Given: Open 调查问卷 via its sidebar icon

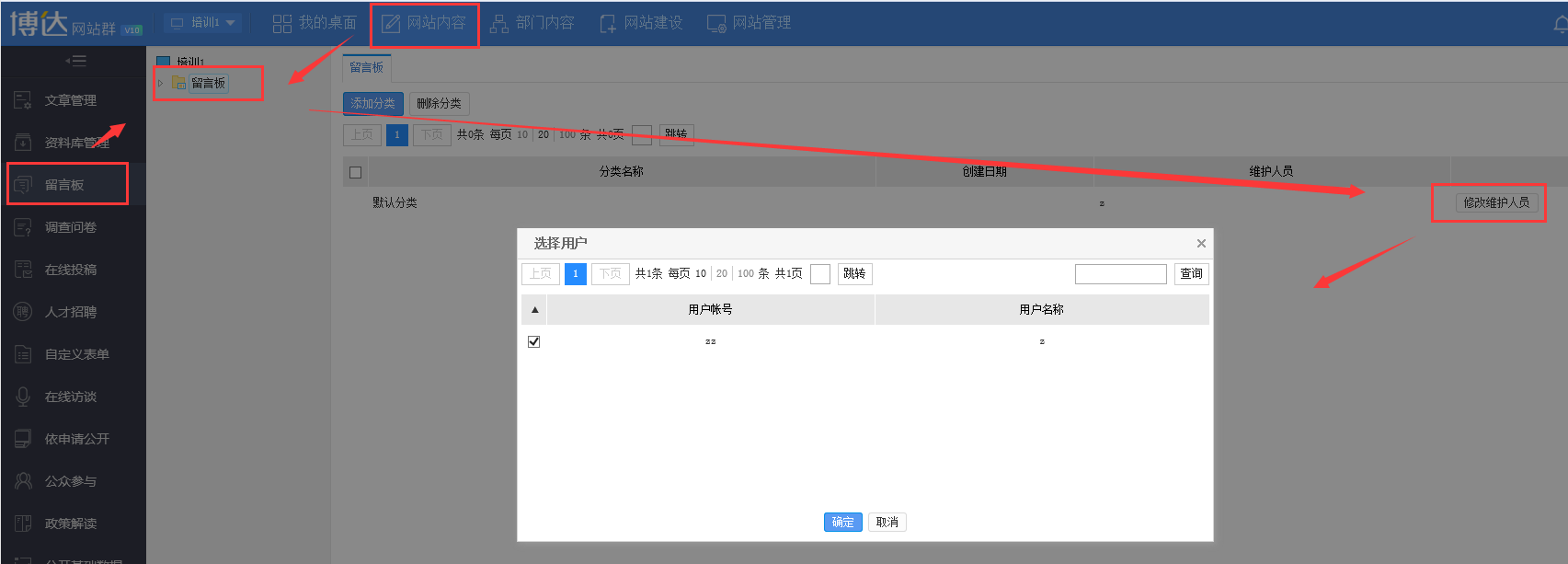Looking at the screenshot, I should pyautogui.click(x=23, y=227).
